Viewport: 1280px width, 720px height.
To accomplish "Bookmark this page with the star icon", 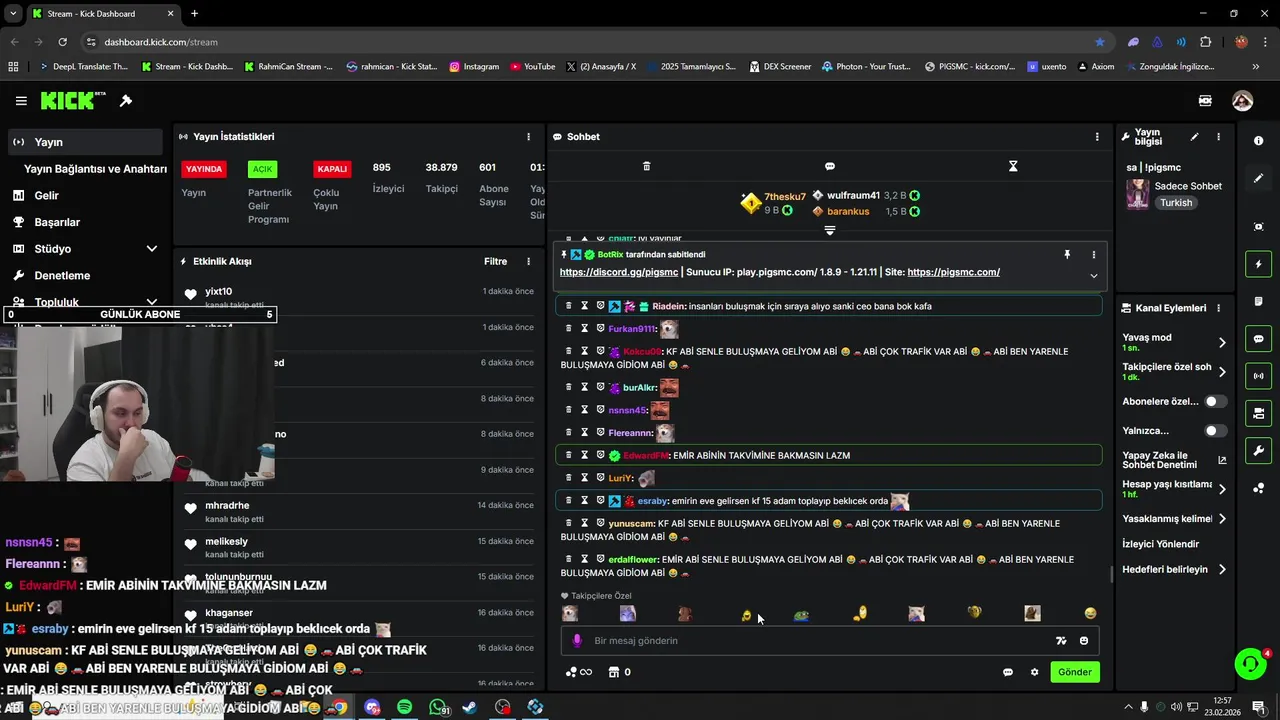I will [x=1100, y=42].
